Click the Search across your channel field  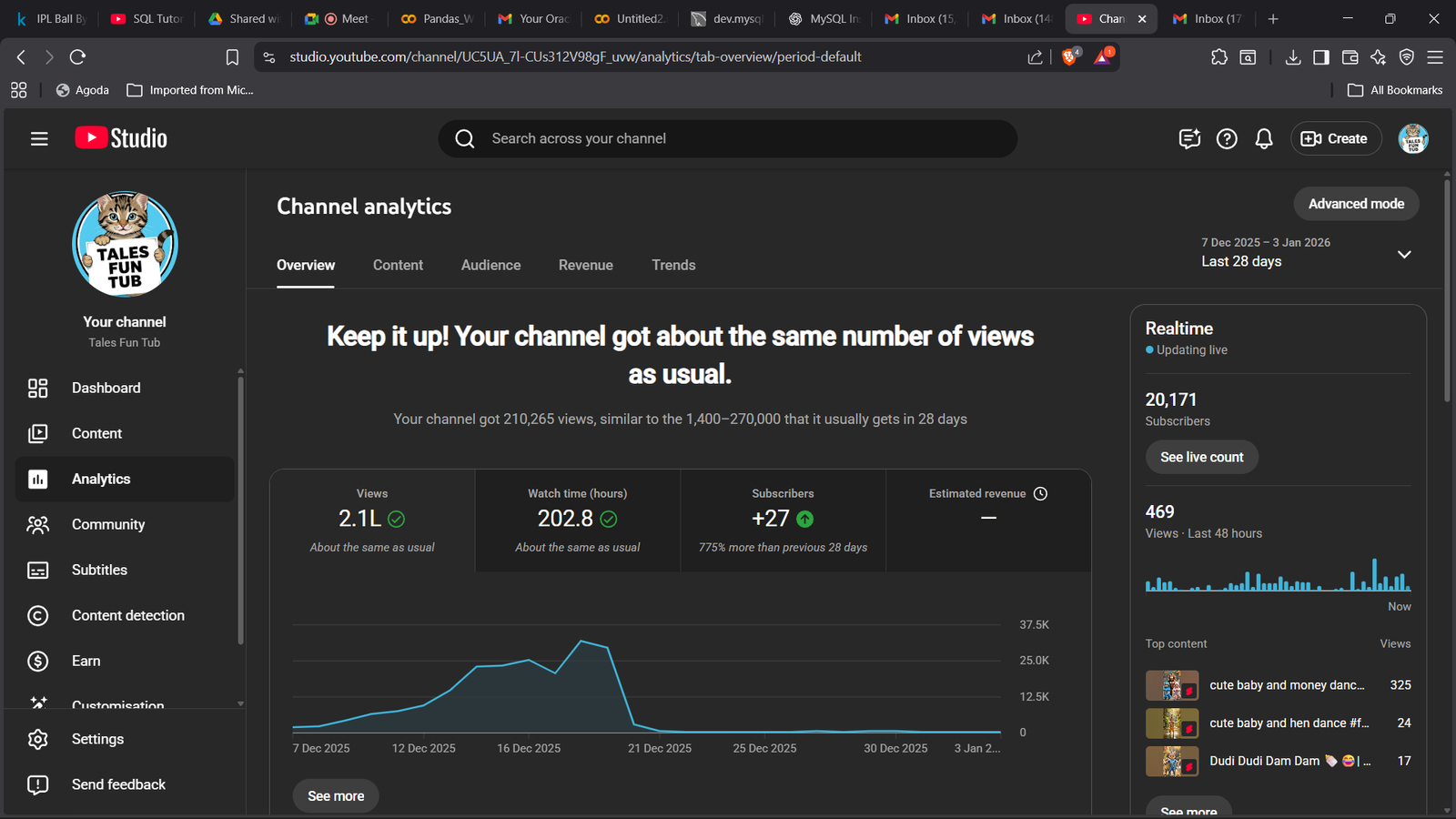pos(728,138)
